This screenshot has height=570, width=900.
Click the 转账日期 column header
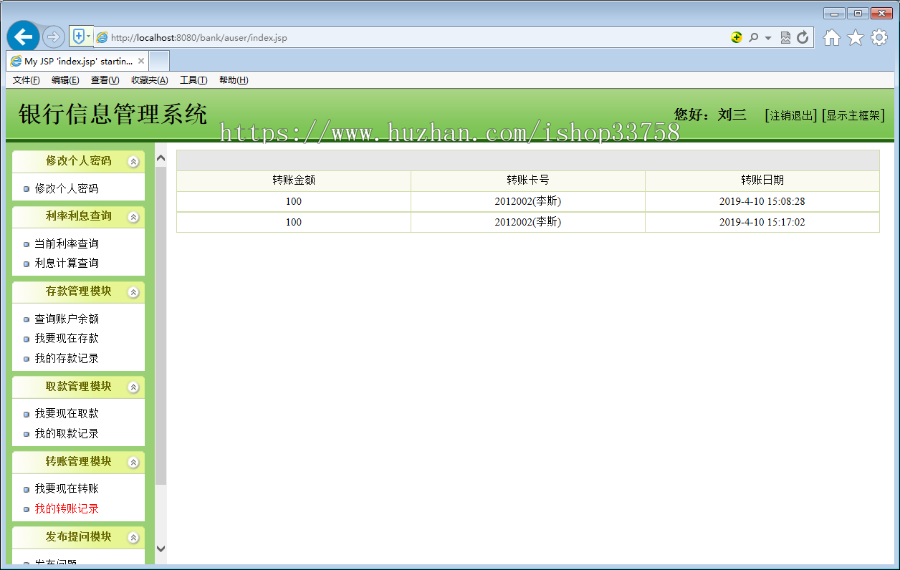(762, 180)
